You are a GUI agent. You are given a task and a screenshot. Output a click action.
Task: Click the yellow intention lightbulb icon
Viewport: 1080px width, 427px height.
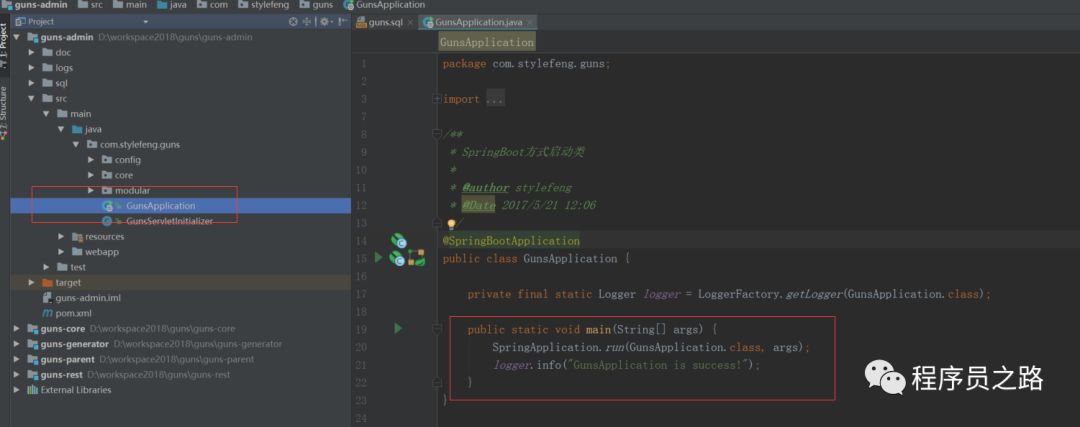(x=451, y=224)
